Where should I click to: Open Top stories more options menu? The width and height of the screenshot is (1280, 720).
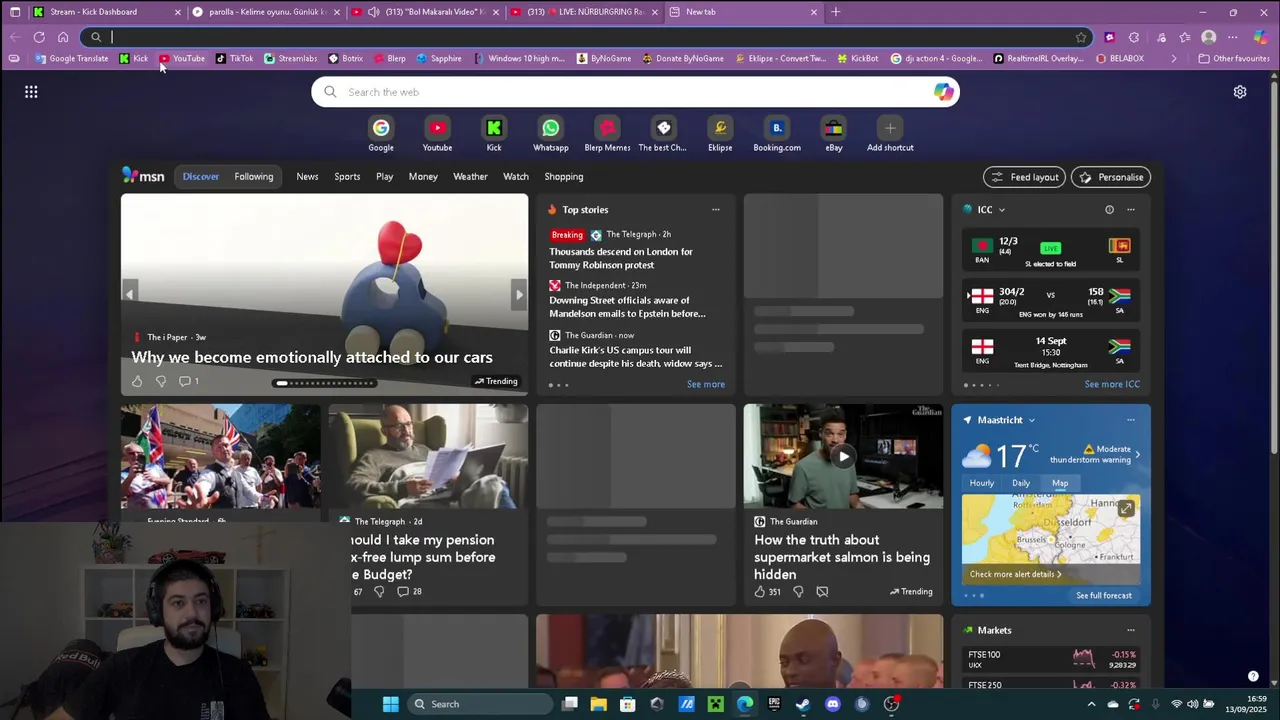click(x=715, y=210)
